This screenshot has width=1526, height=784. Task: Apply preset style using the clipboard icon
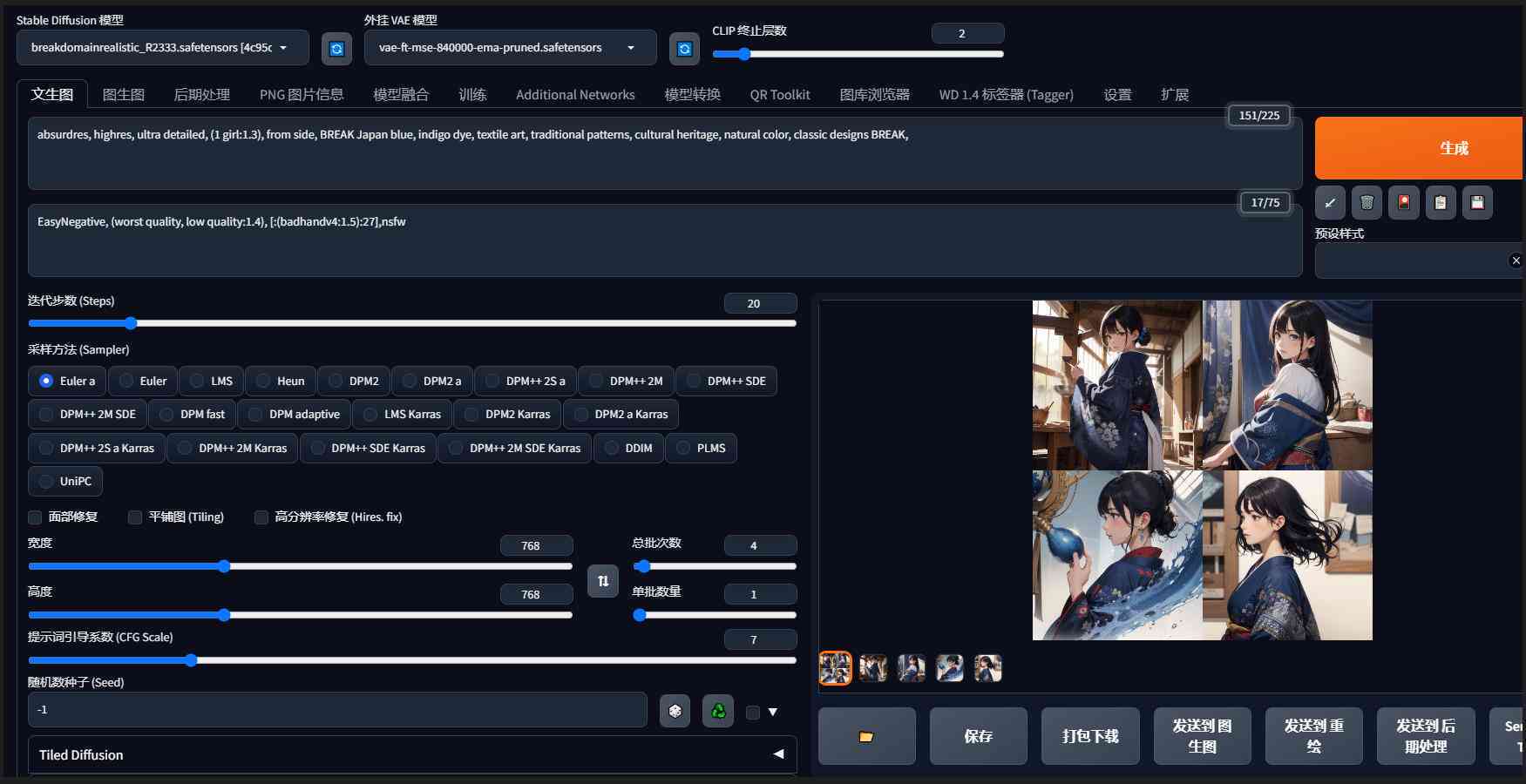coord(1441,203)
